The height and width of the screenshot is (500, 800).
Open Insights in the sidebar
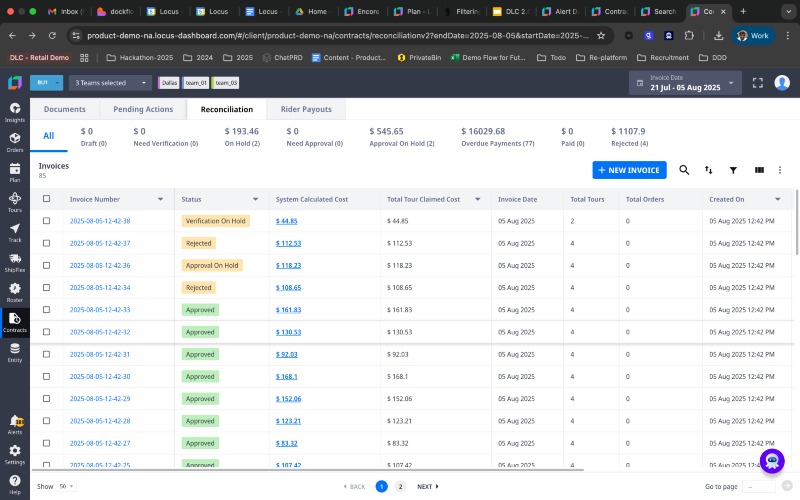[15, 111]
